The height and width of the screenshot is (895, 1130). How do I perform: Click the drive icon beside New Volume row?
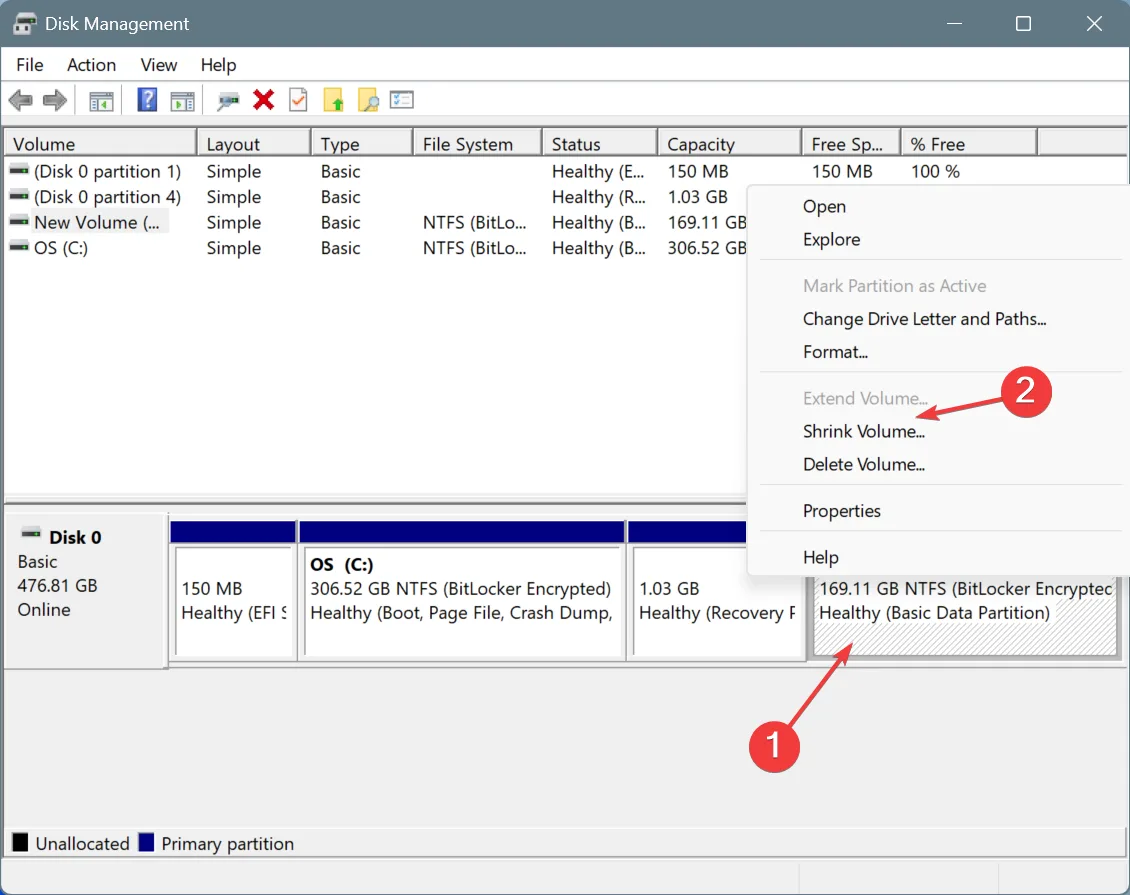tap(19, 222)
